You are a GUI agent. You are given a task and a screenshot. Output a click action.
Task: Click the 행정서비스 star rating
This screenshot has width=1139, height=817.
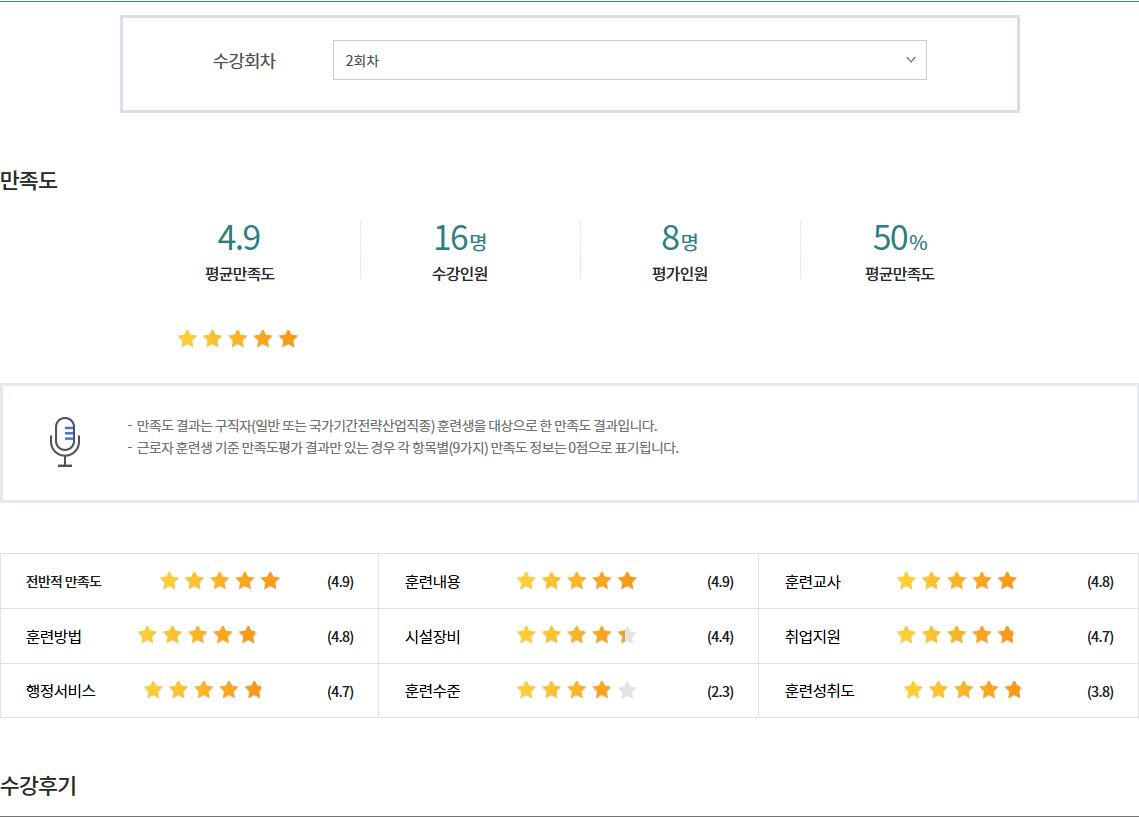[203, 690]
